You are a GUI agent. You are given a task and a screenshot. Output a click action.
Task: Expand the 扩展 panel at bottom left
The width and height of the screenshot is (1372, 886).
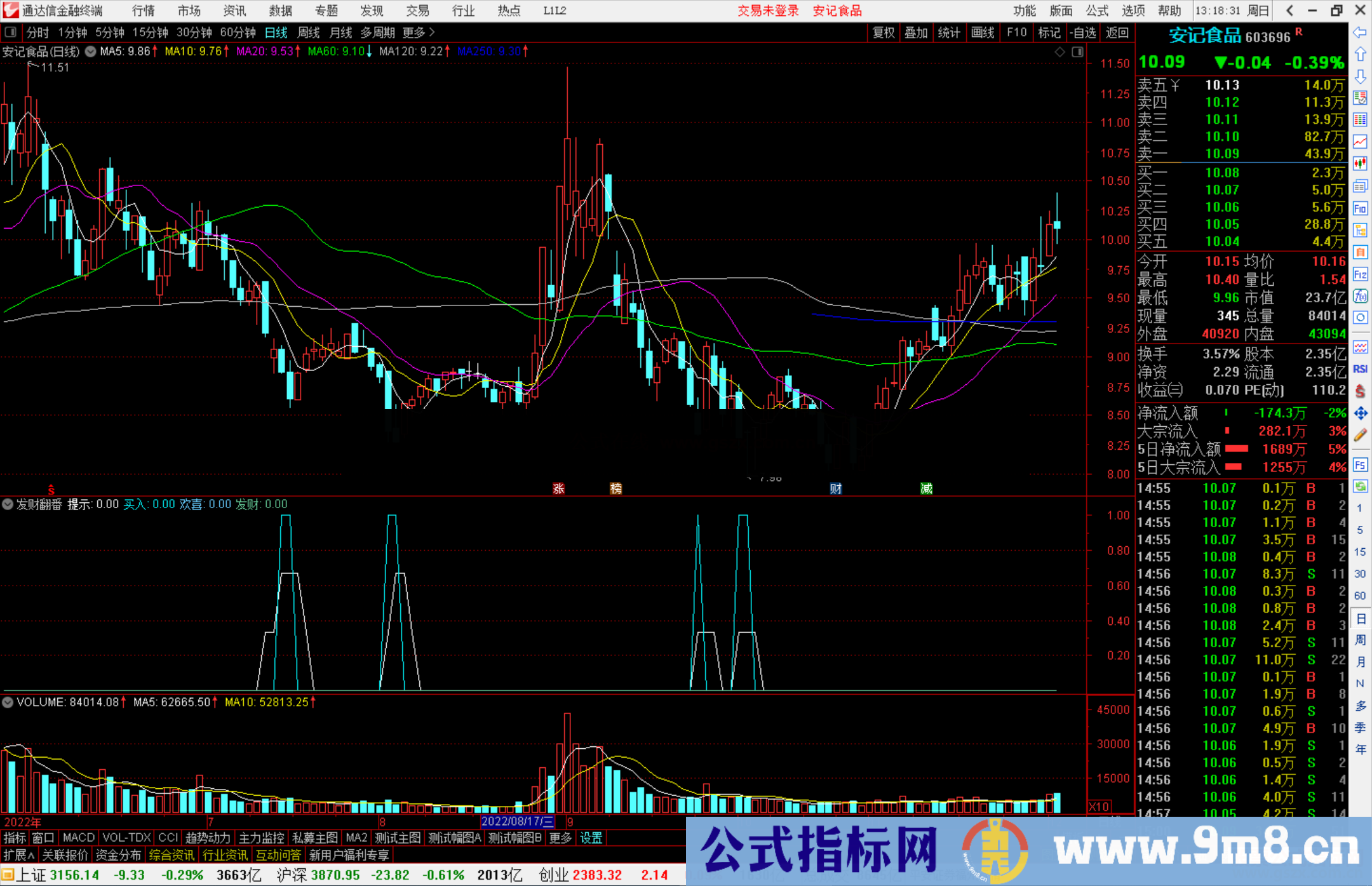(19, 854)
